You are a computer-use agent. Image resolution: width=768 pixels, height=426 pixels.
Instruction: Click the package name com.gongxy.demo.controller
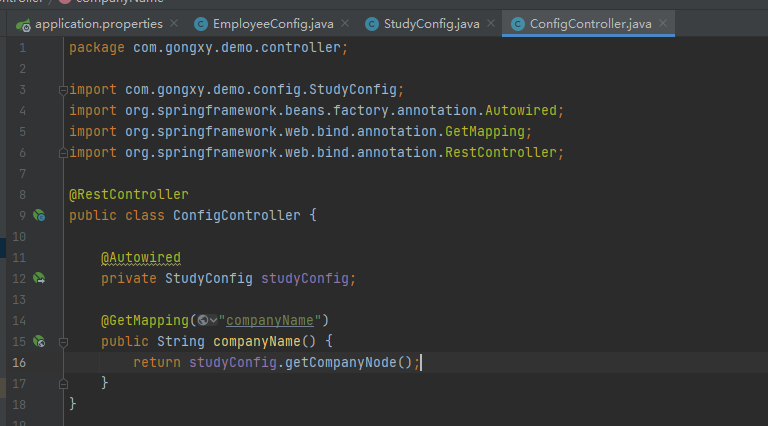pos(237,47)
